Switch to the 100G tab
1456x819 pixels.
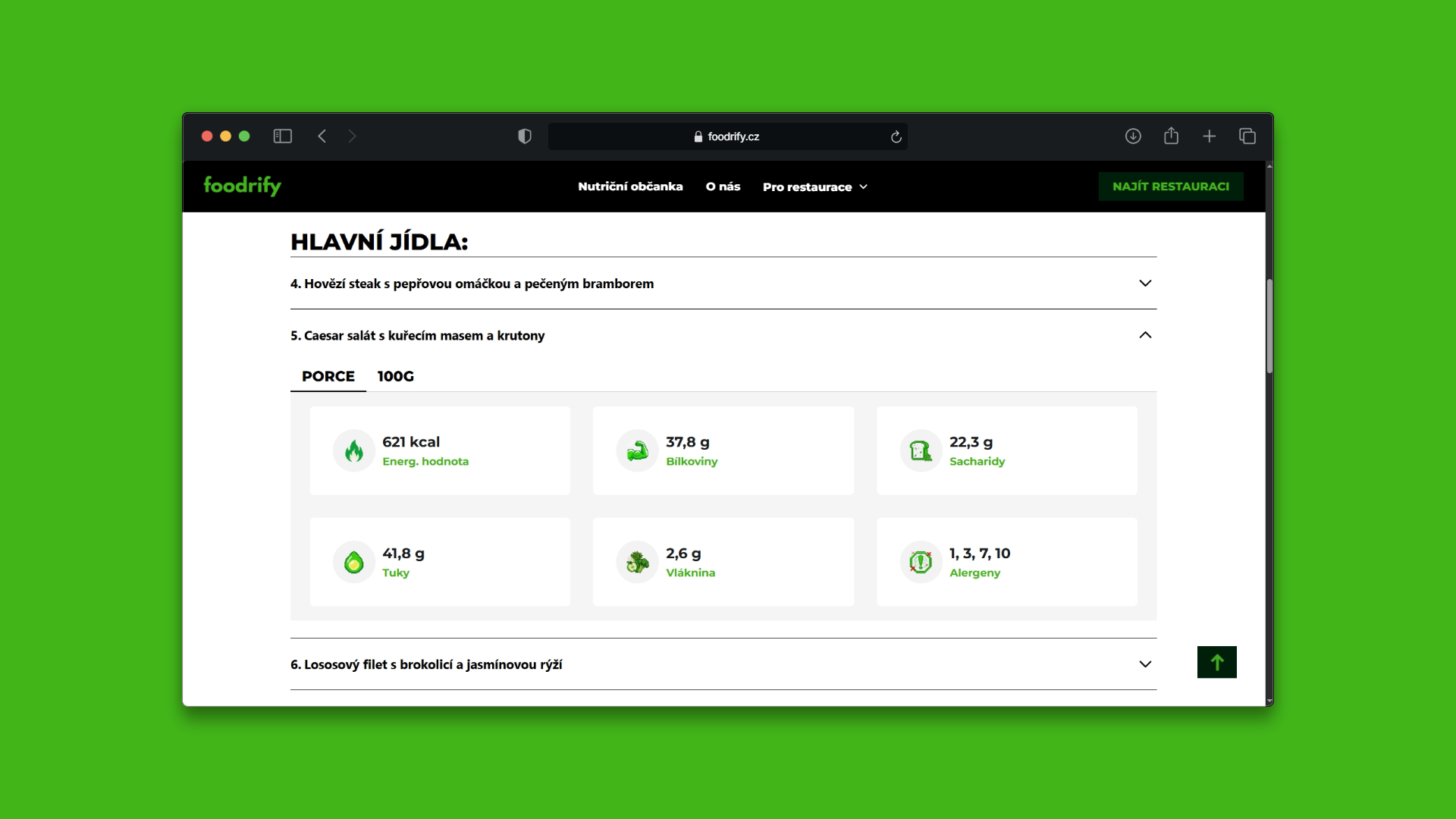395,376
